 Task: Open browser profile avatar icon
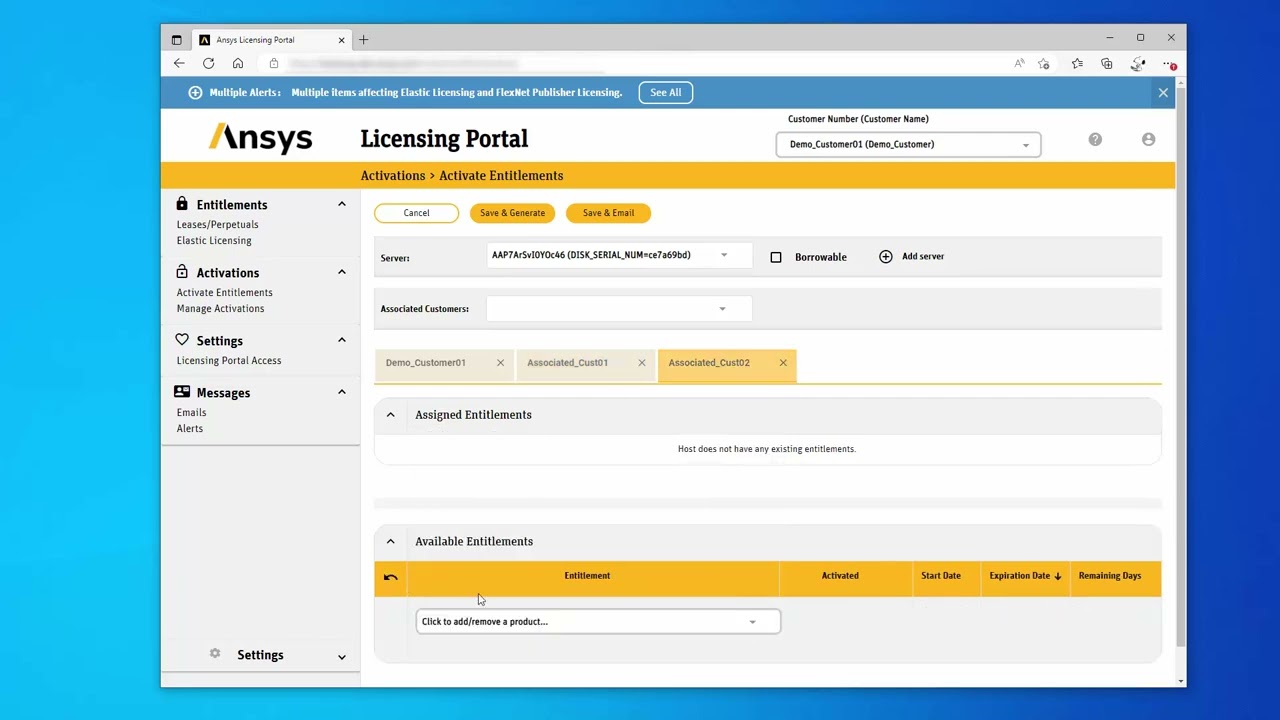pos(1138,64)
